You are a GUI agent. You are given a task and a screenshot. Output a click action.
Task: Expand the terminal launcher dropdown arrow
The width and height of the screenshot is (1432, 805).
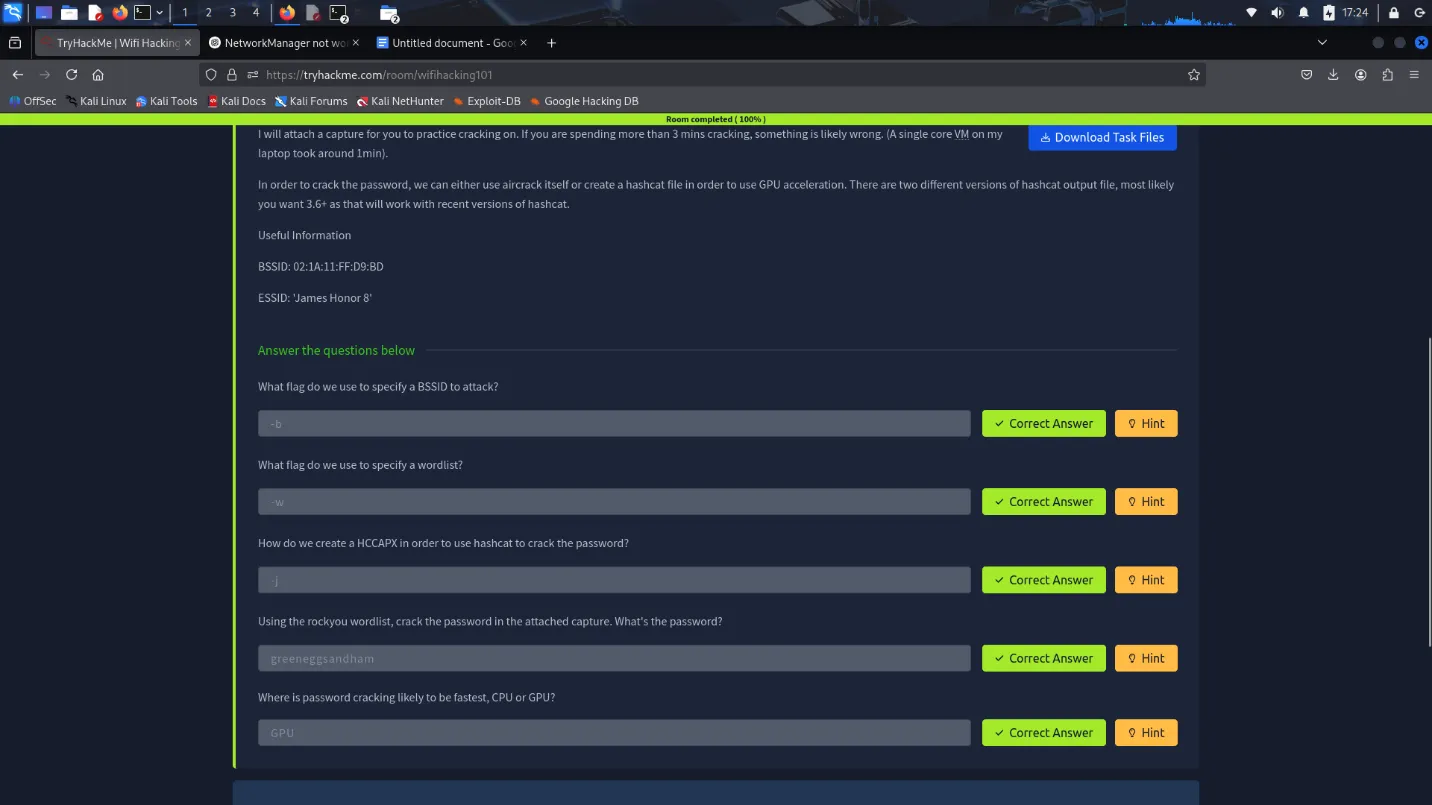click(x=160, y=13)
